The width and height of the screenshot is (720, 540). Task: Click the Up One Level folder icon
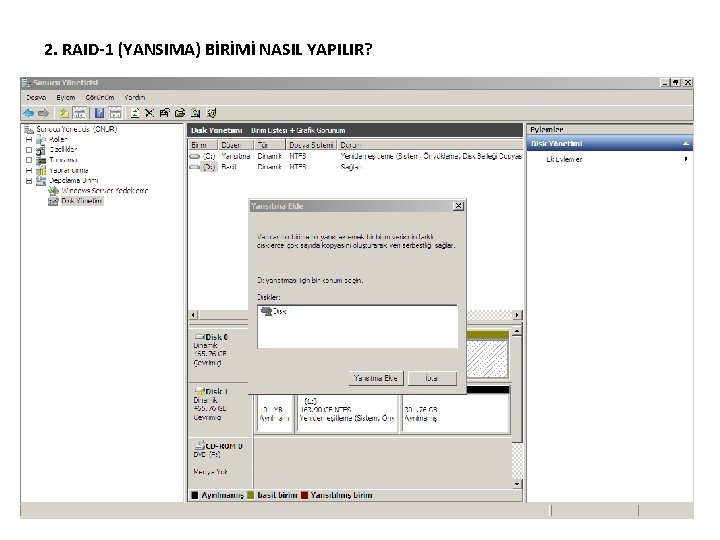point(64,113)
